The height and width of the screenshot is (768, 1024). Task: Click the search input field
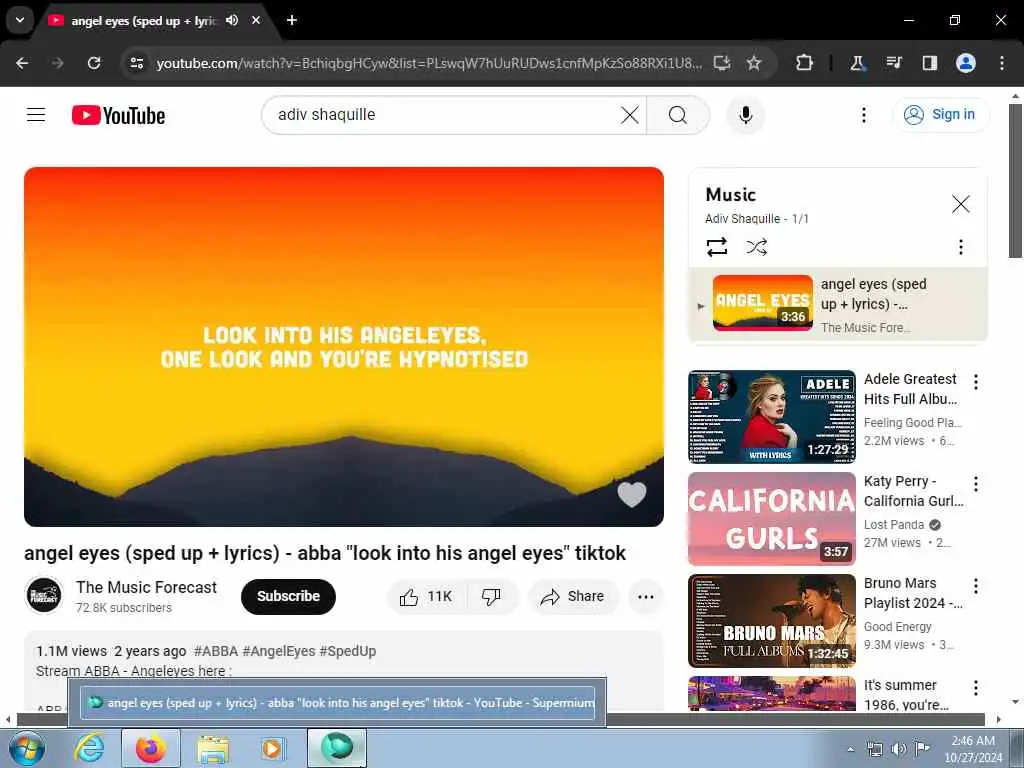pos(444,116)
